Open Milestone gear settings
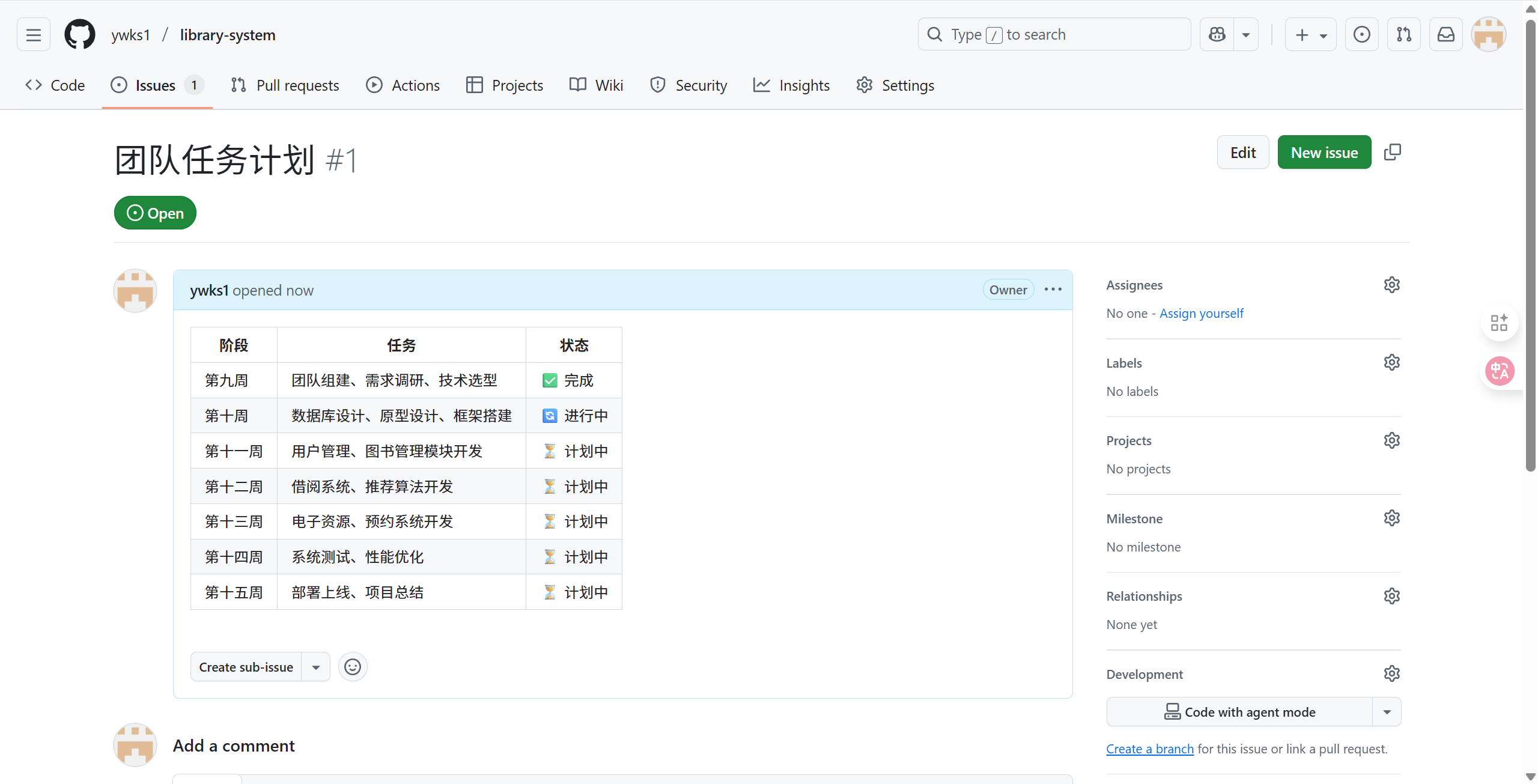 coord(1391,518)
